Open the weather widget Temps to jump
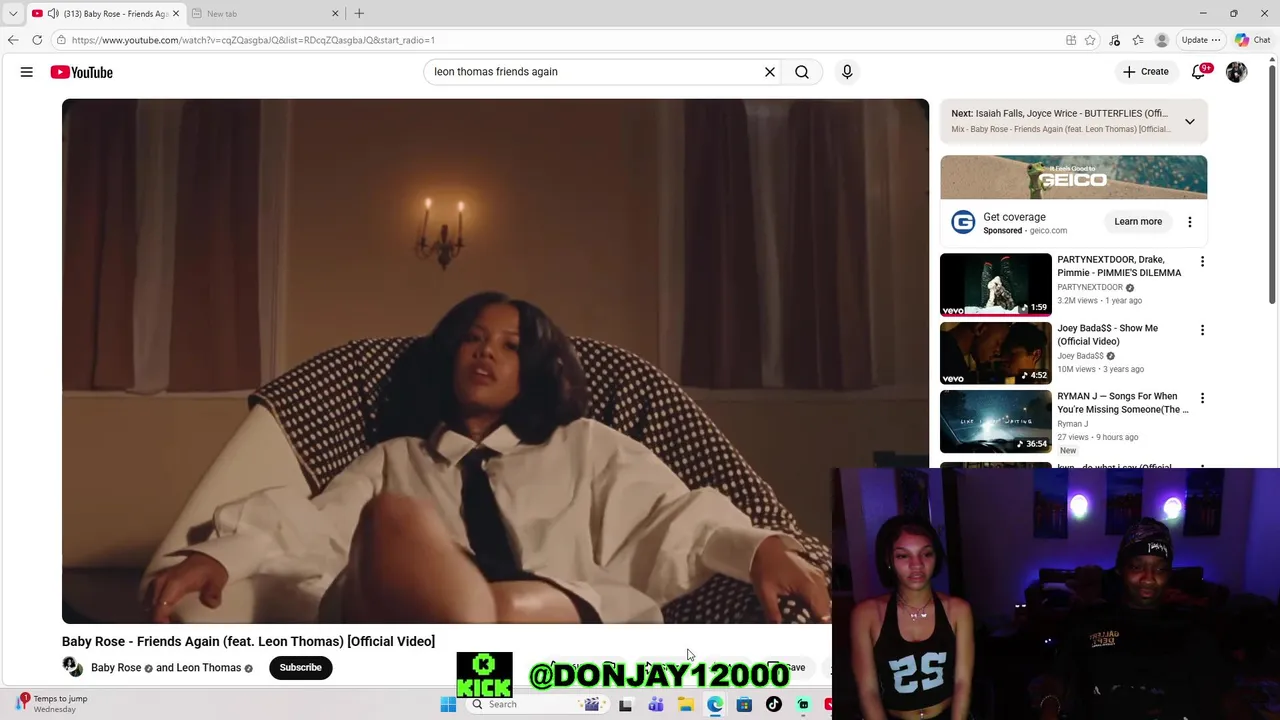 point(52,704)
